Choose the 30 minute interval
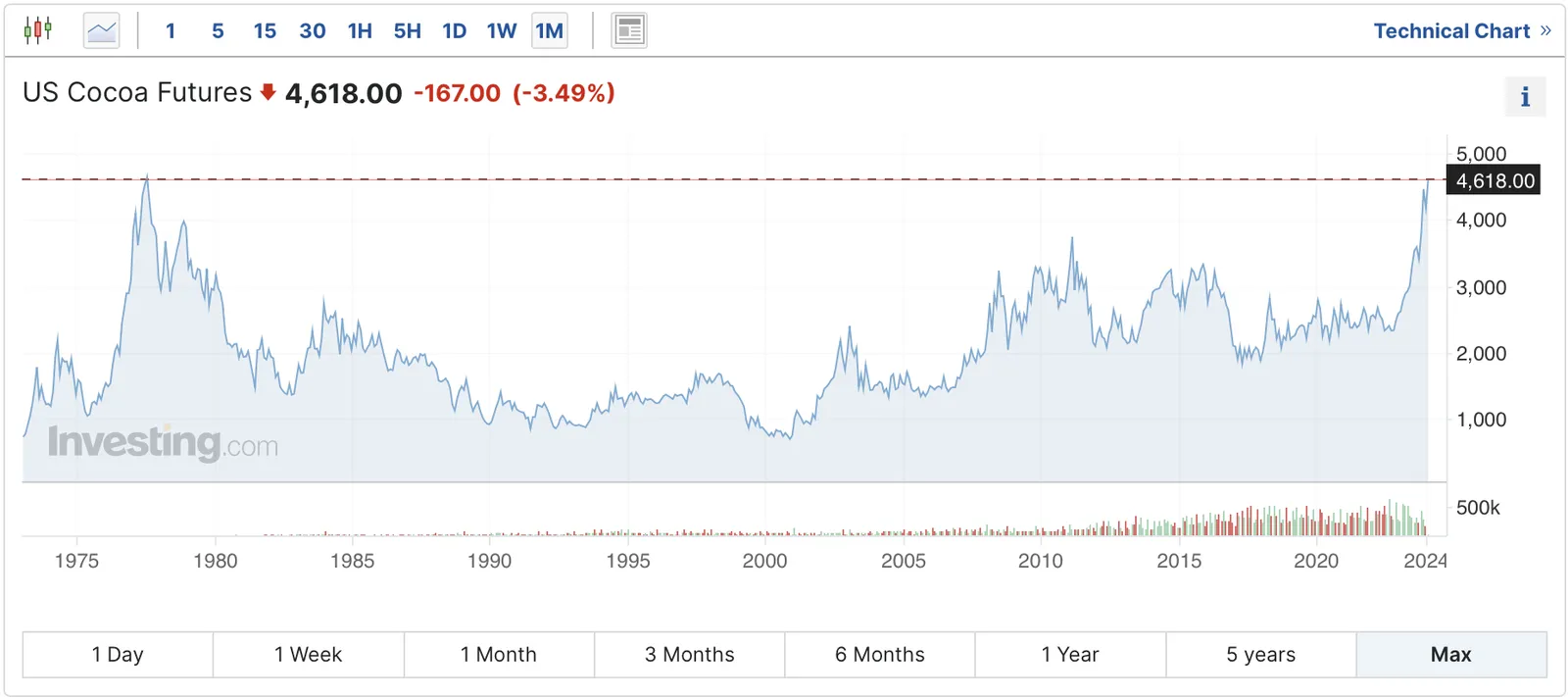The width and height of the screenshot is (1568, 697). click(313, 31)
